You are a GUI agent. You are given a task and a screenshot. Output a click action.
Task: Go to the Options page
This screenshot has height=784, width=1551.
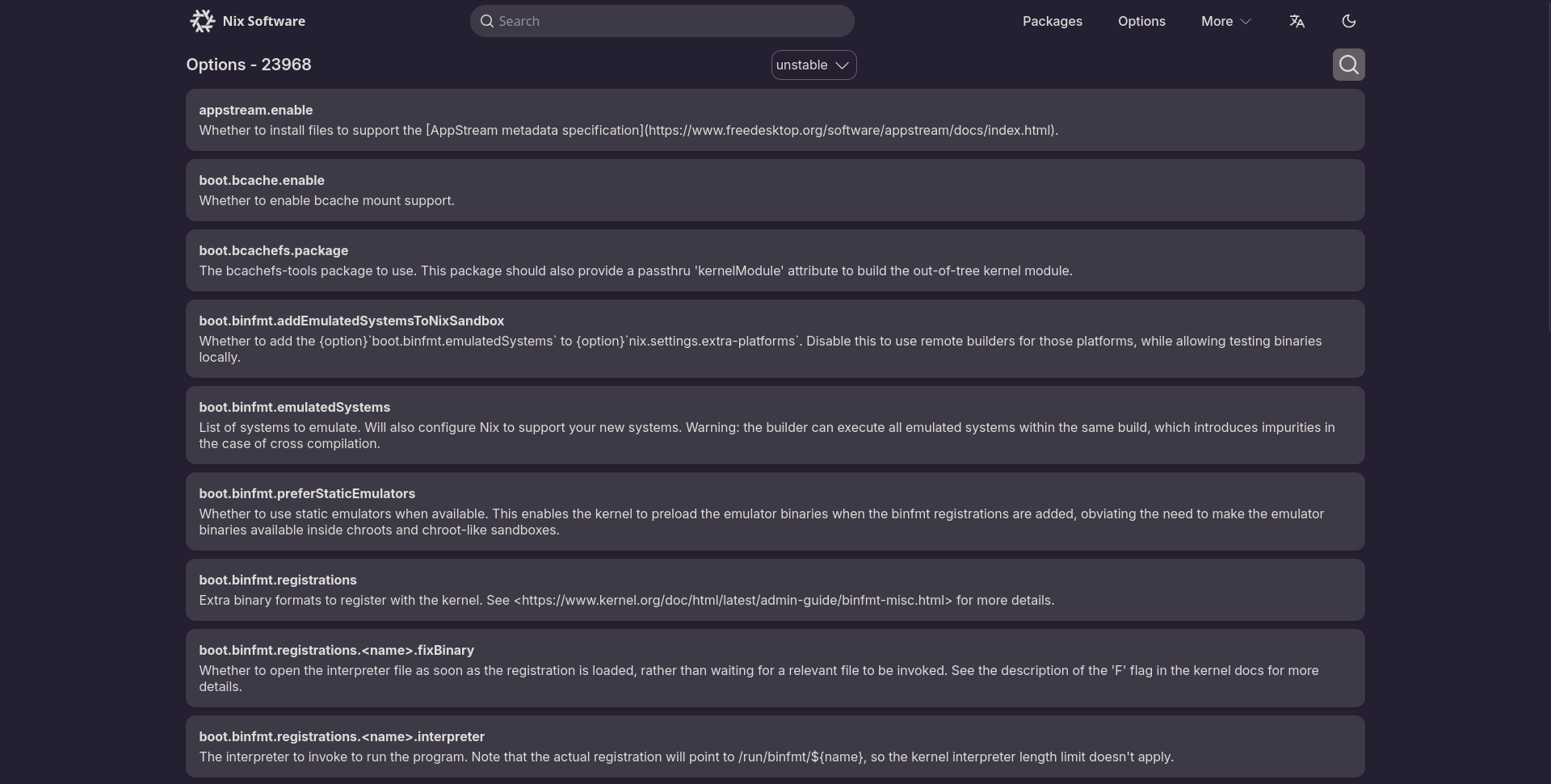pos(1141,21)
